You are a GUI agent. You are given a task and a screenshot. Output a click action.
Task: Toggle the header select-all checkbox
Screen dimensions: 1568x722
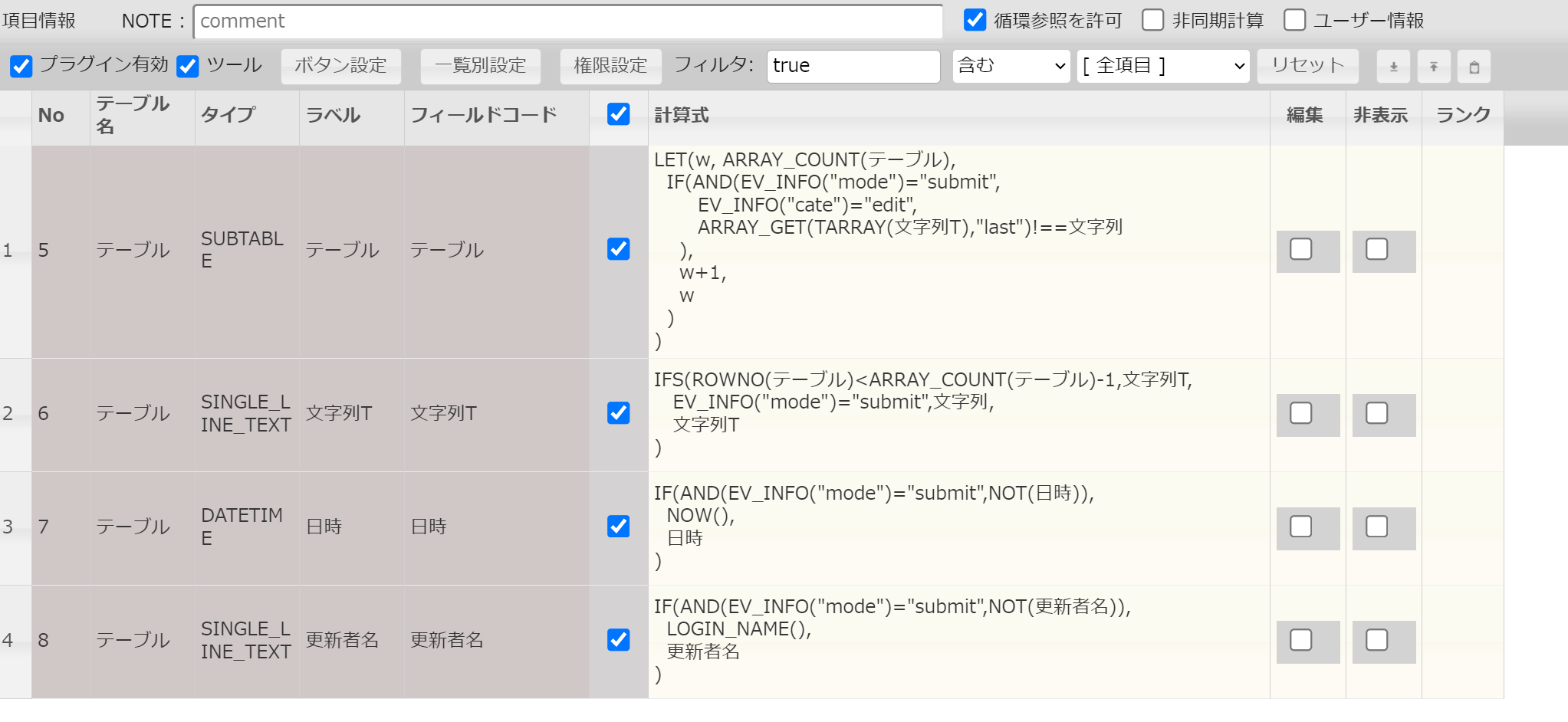[x=618, y=114]
